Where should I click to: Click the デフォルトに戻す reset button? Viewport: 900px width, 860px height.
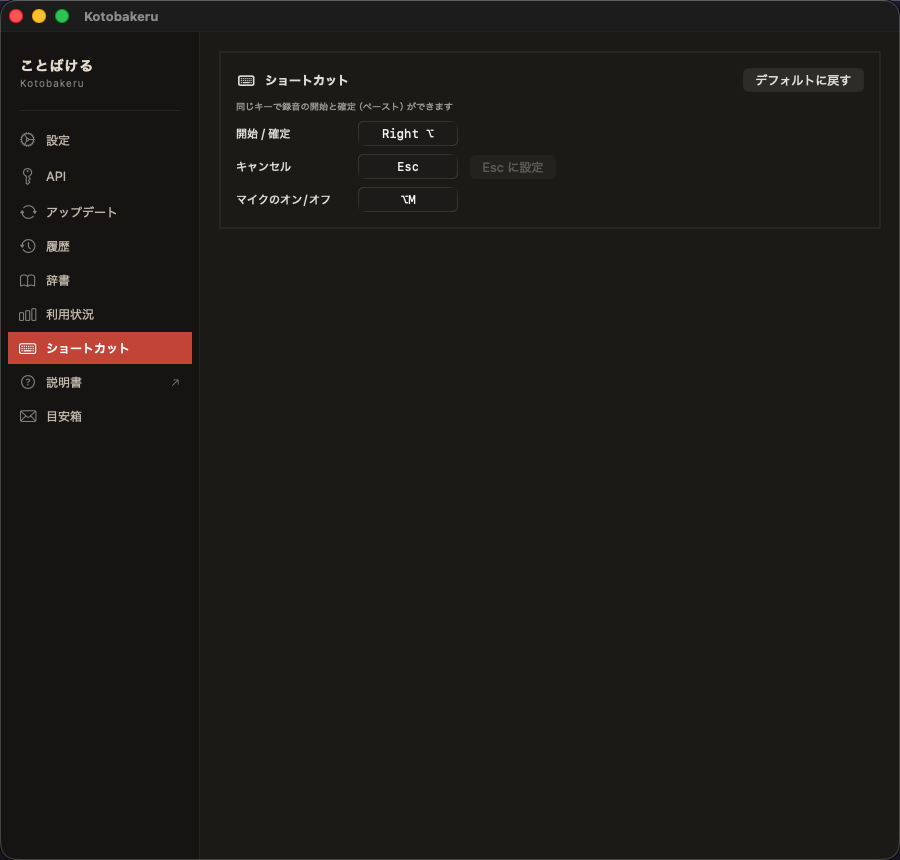(x=803, y=80)
